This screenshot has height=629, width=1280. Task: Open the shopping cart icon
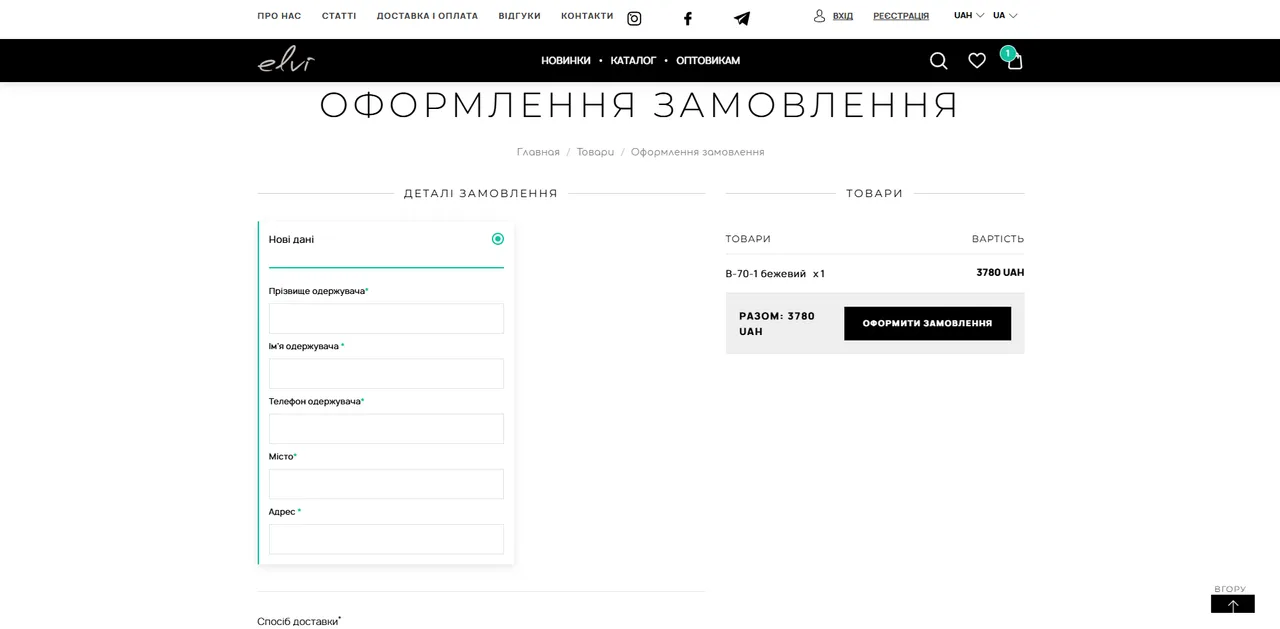[x=1014, y=60]
